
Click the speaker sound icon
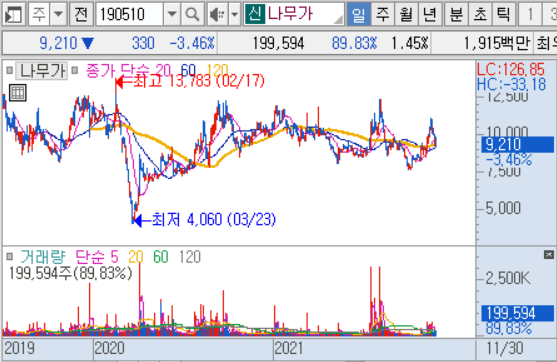pyautogui.click(x=217, y=14)
